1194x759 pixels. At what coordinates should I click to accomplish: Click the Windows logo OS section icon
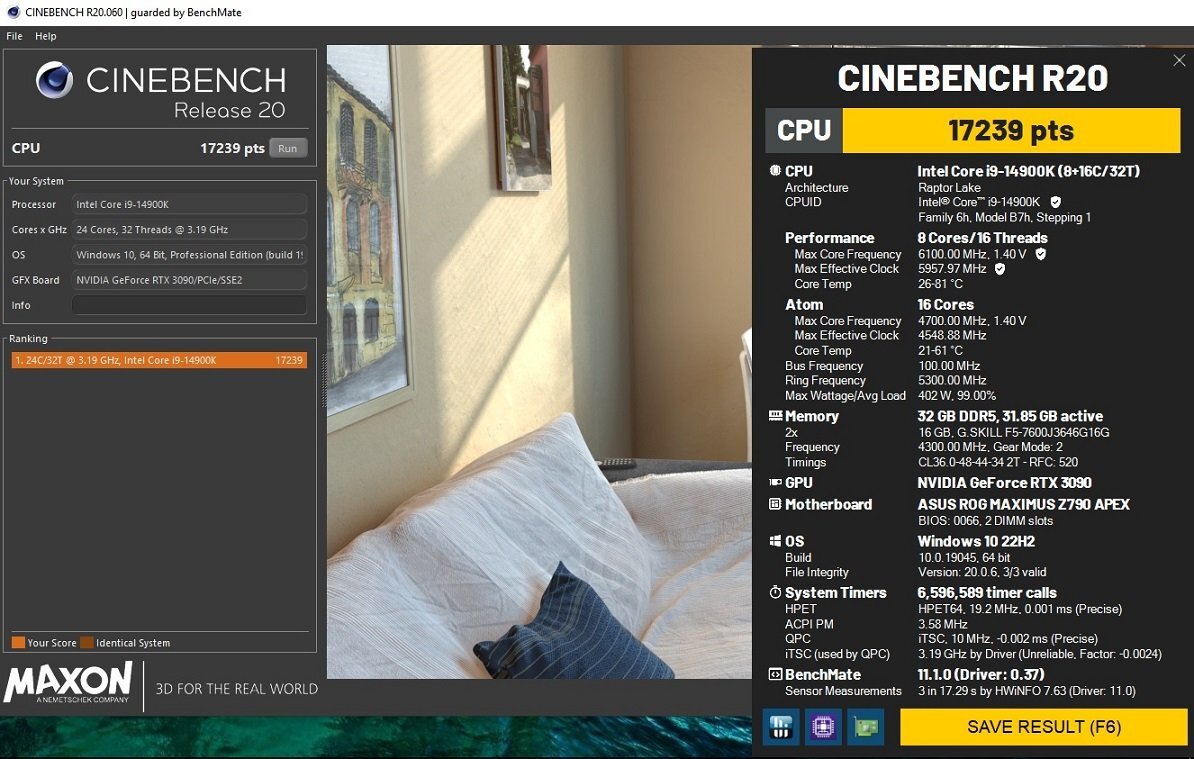pyautogui.click(x=775, y=541)
